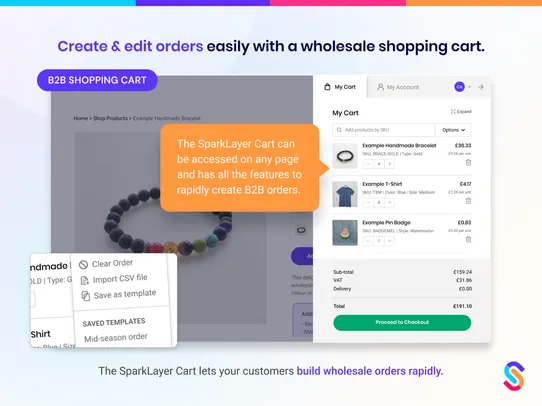This screenshot has width=542, height=406.
Task: Remove Example T-Shirt using trash icon
Action: (468, 201)
